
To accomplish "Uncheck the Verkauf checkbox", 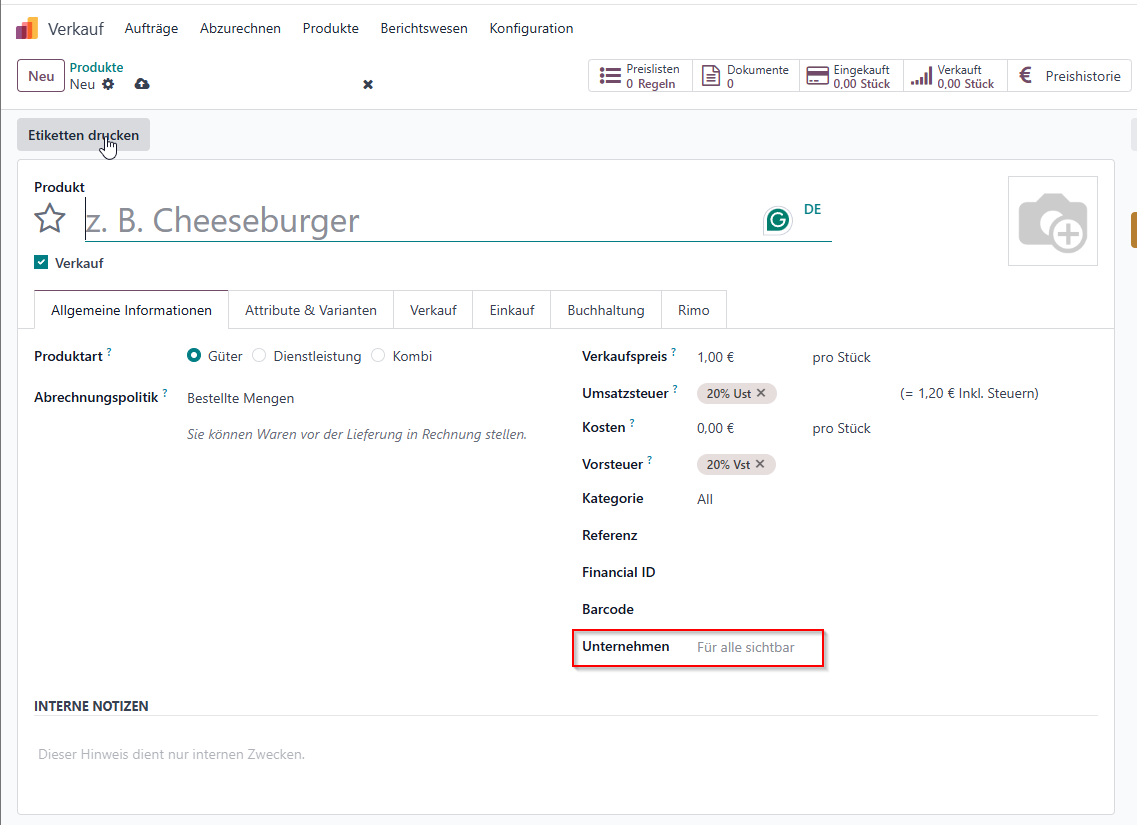I will click(41, 262).
